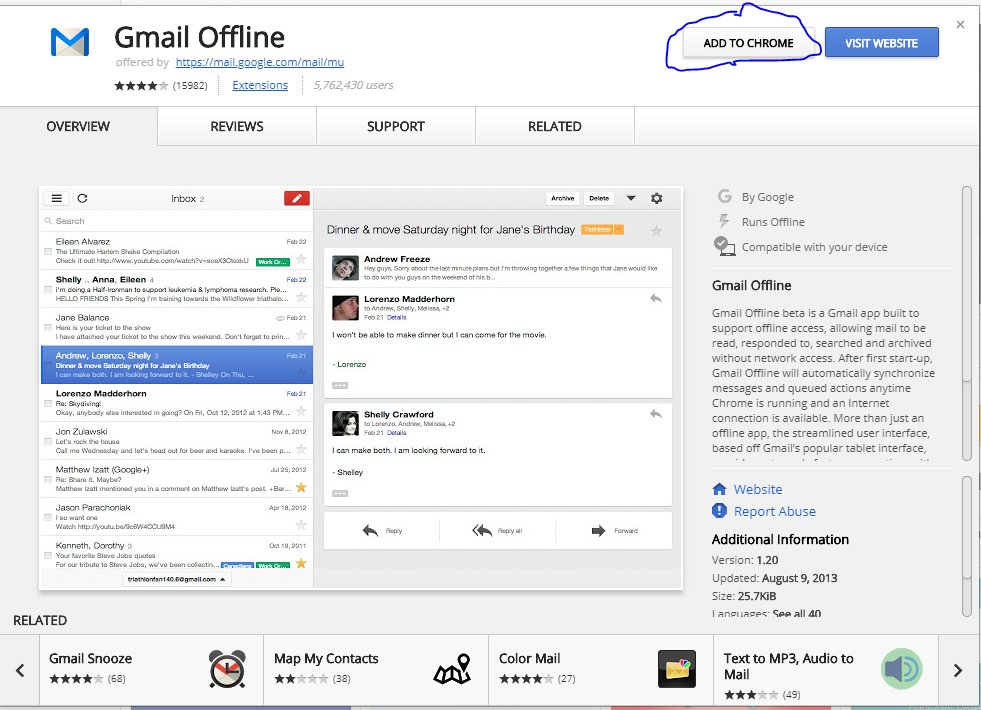Tick the checkbox on Jason Parachoniak's email
Image resolution: width=981 pixels, height=710 pixels.
[48, 517]
